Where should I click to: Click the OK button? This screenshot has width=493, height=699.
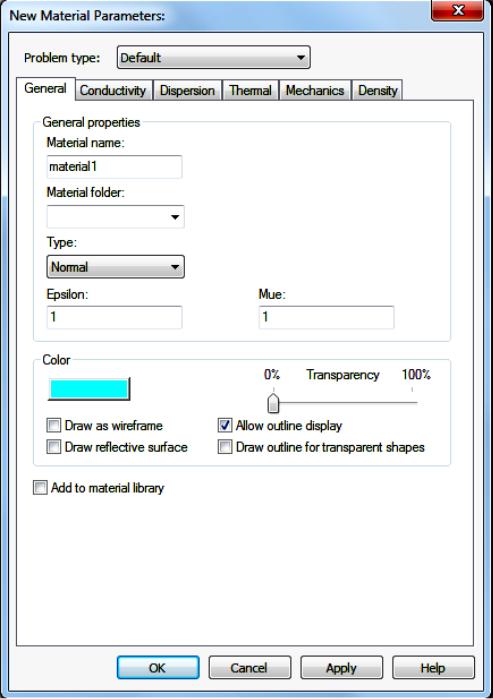pos(158,668)
